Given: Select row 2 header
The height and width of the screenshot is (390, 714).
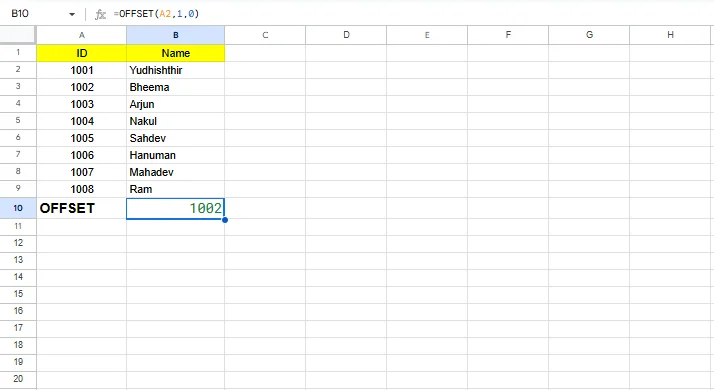Looking at the screenshot, I should 18,70.
